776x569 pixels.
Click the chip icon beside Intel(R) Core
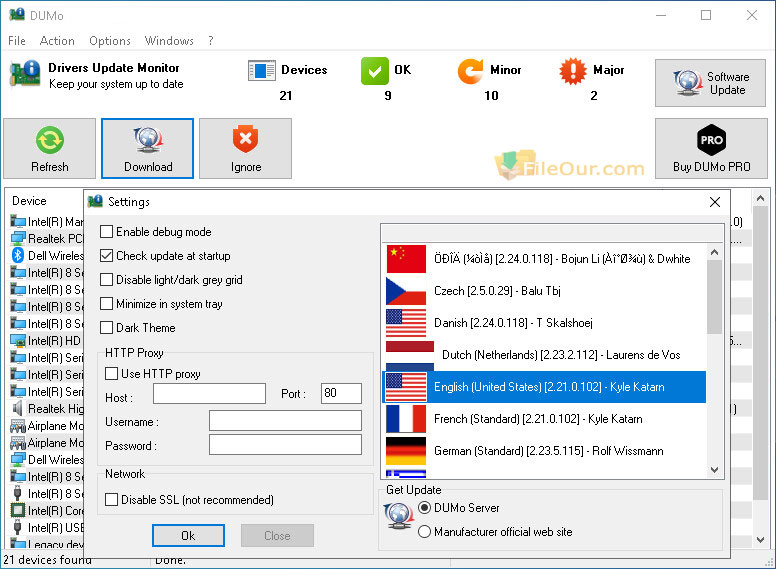pyautogui.click(x=18, y=510)
